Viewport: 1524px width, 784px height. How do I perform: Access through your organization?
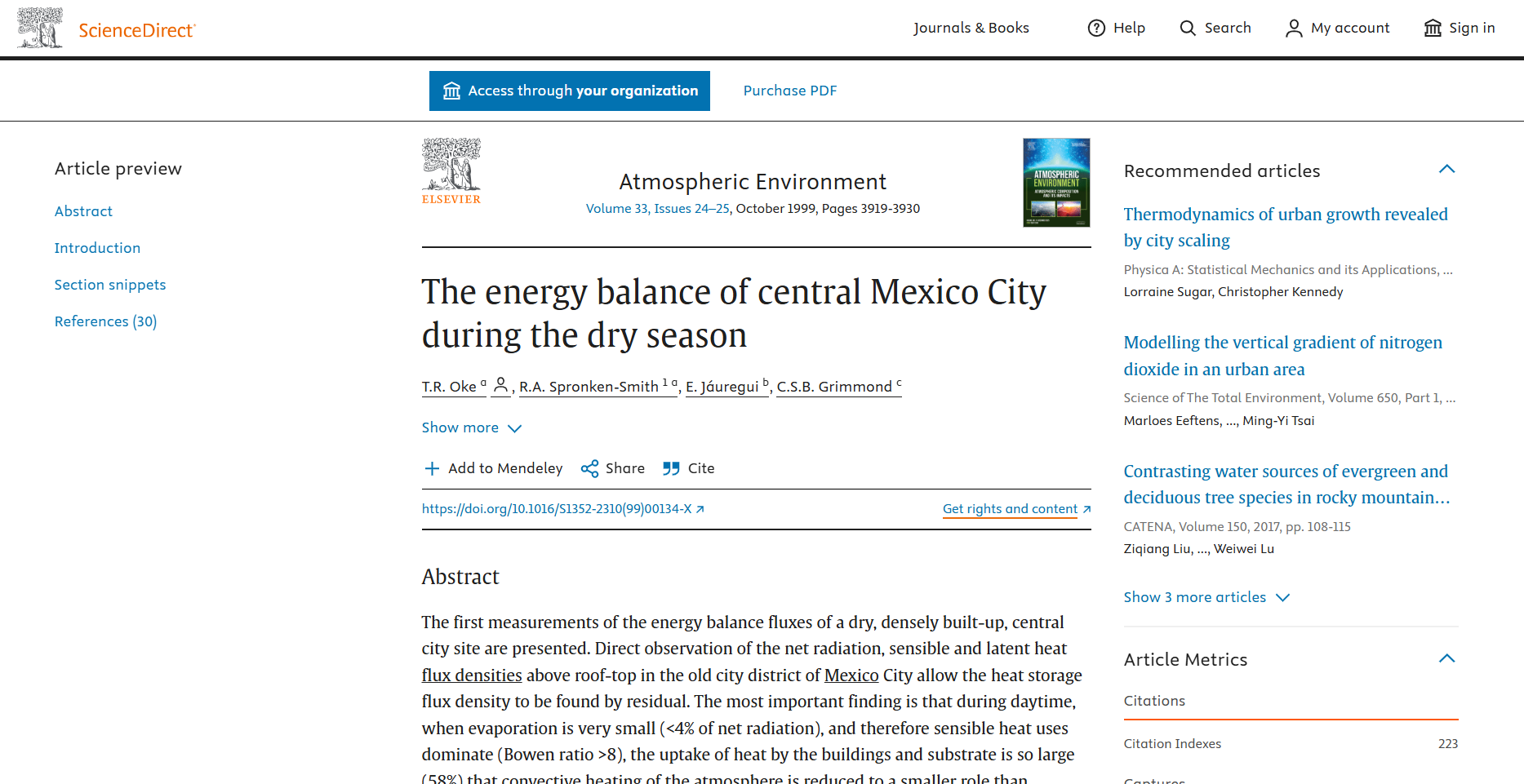569,91
